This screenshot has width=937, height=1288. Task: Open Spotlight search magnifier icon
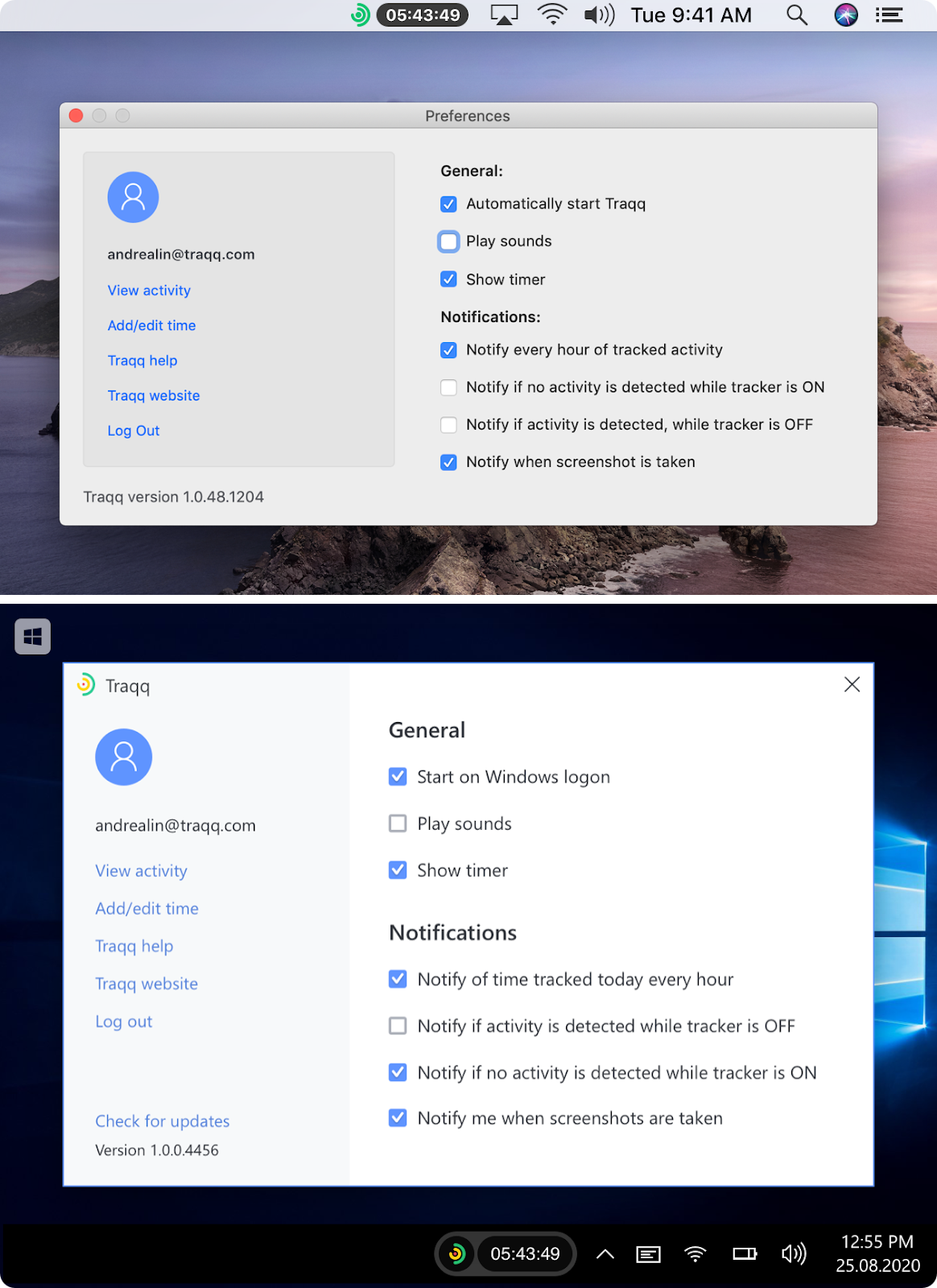click(797, 15)
